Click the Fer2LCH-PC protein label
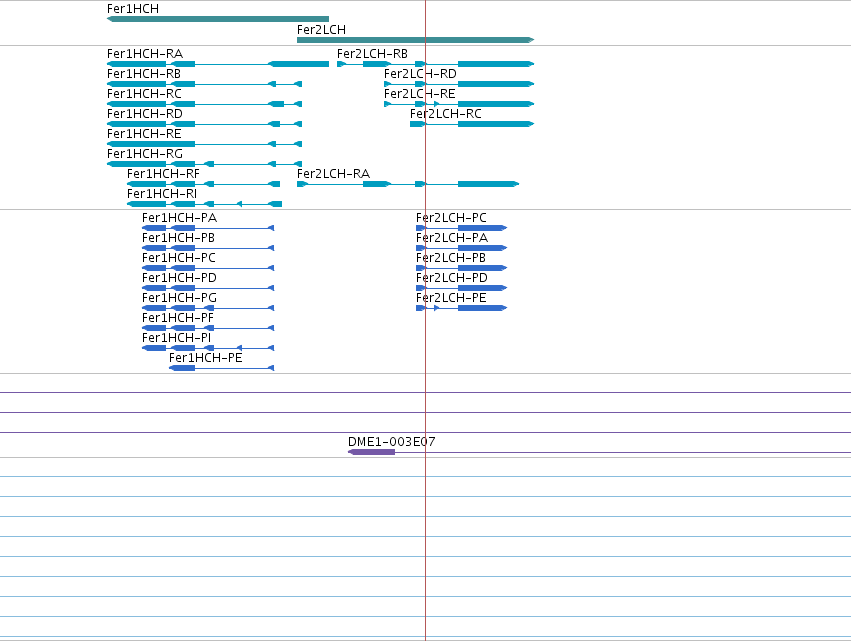This screenshot has height=641, width=851. point(452,218)
